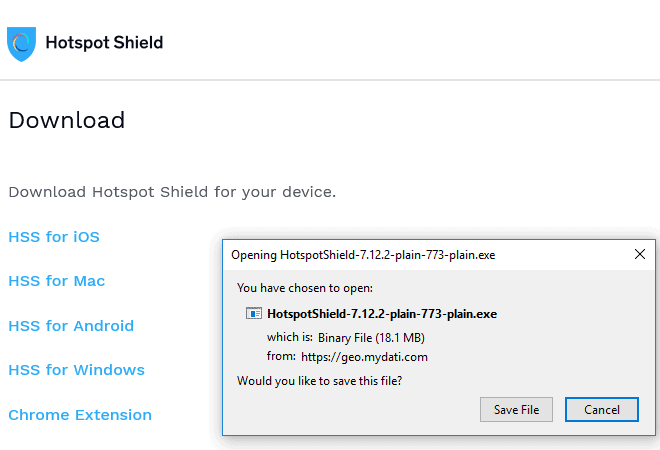Click 'Download Hotspot Shield for your device' text
Screen dimensions: 660x450
(172, 192)
